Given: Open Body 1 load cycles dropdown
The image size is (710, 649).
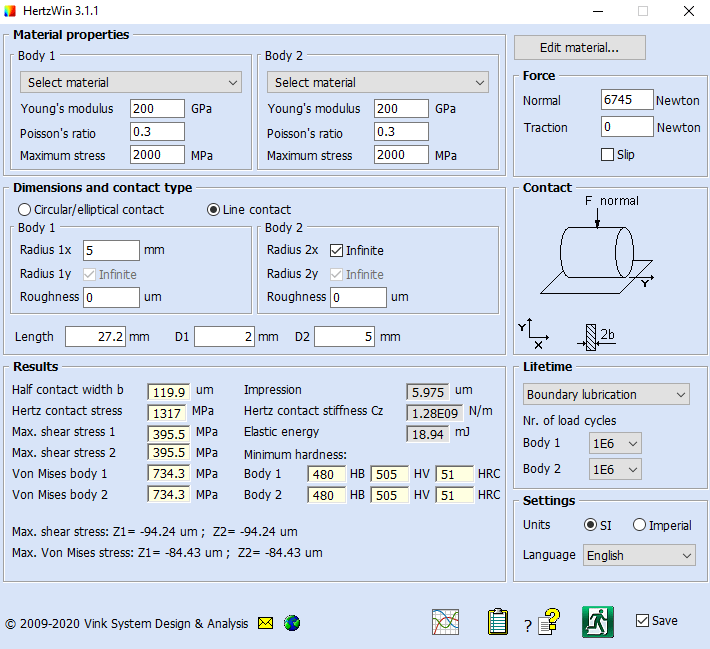Looking at the screenshot, I should tap(615, 443).
